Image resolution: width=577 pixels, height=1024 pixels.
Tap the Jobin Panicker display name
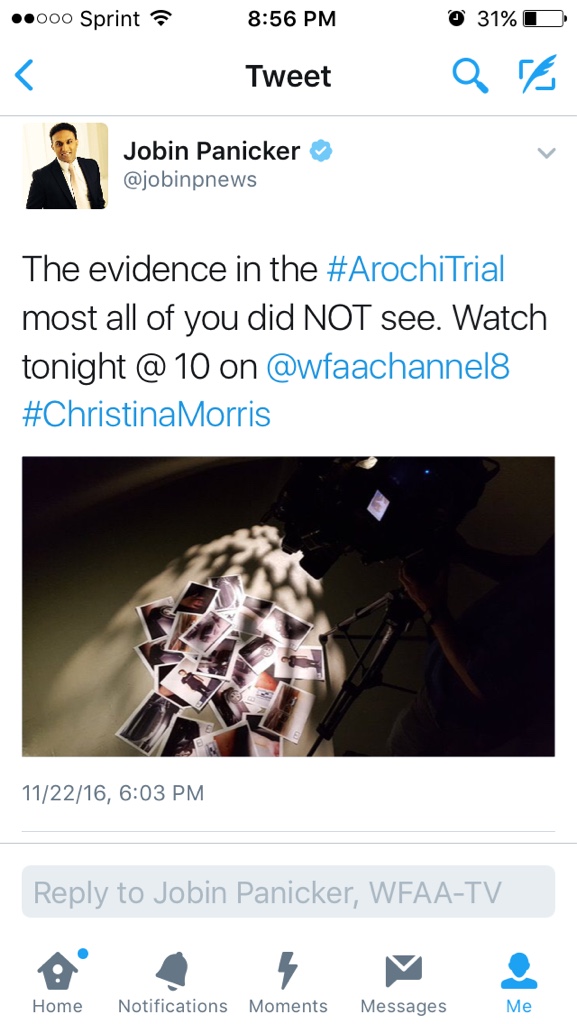click(x=212, y=152)
